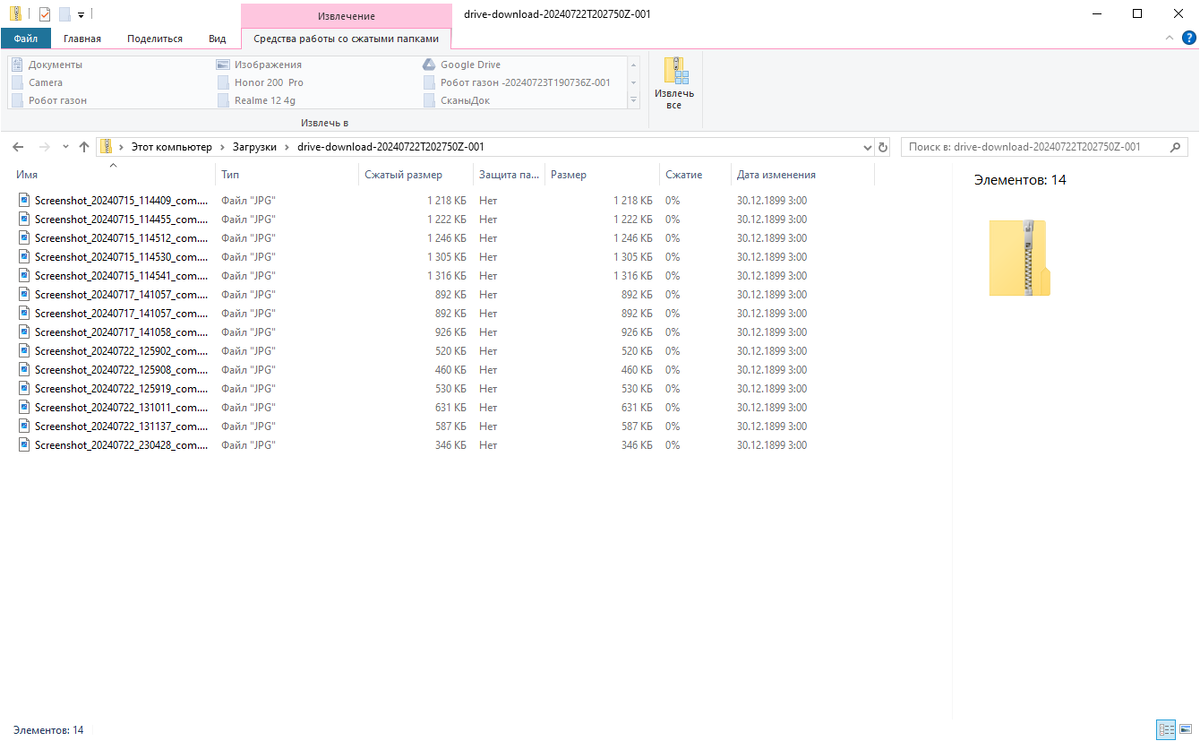Click the quick access Properties checkmark icon
Image resolution: width=1200 pixels, height=741 pixels.
44,15
